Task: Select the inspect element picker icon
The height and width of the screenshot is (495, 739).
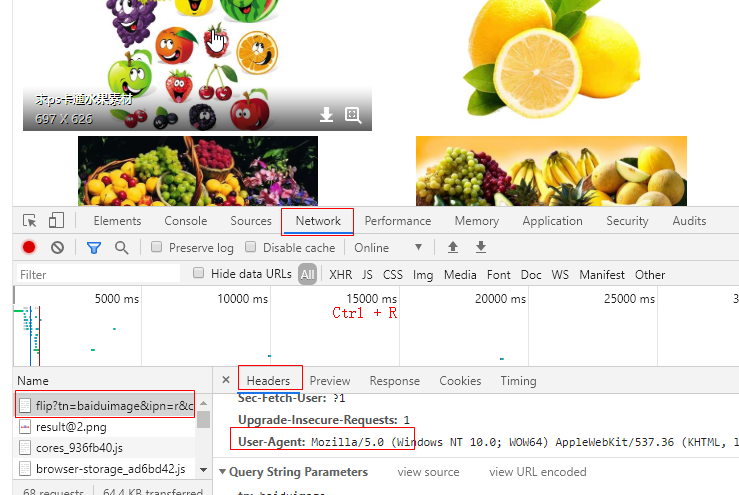Action: [x=29, y=221]
